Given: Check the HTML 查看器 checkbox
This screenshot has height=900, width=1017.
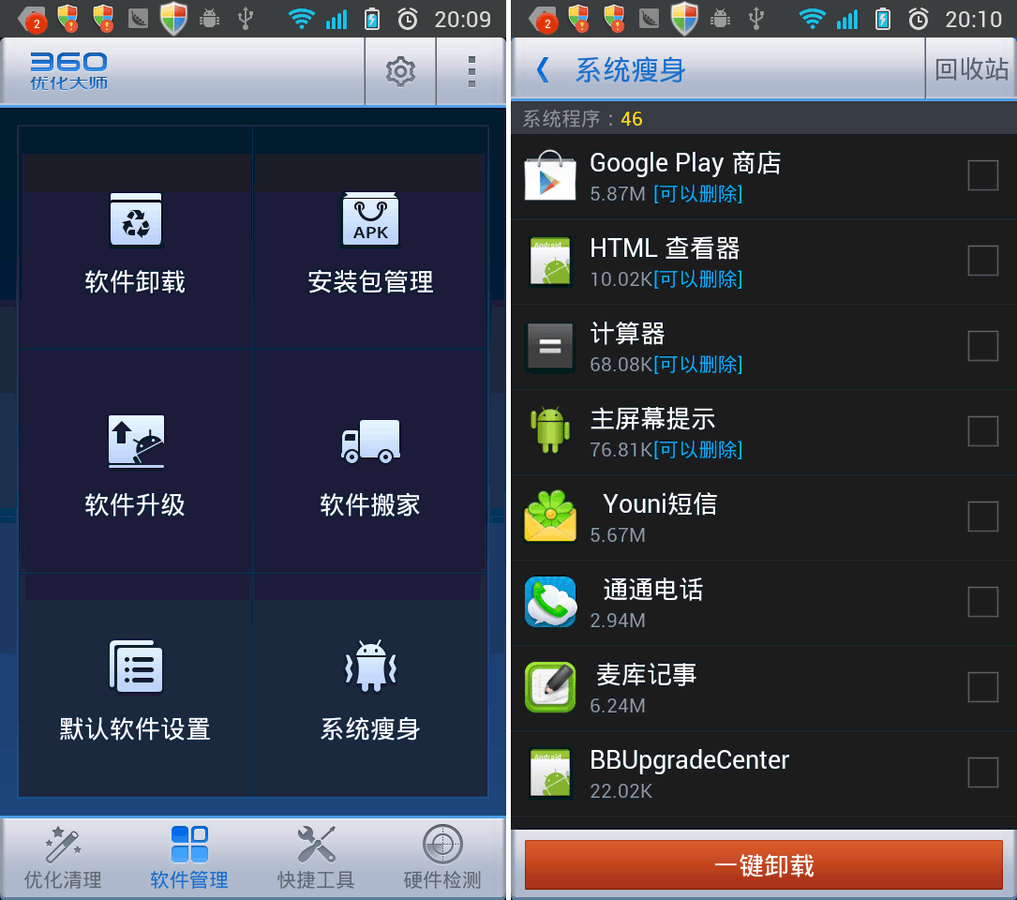Looking at the screenshot, I should pos(983,261).
